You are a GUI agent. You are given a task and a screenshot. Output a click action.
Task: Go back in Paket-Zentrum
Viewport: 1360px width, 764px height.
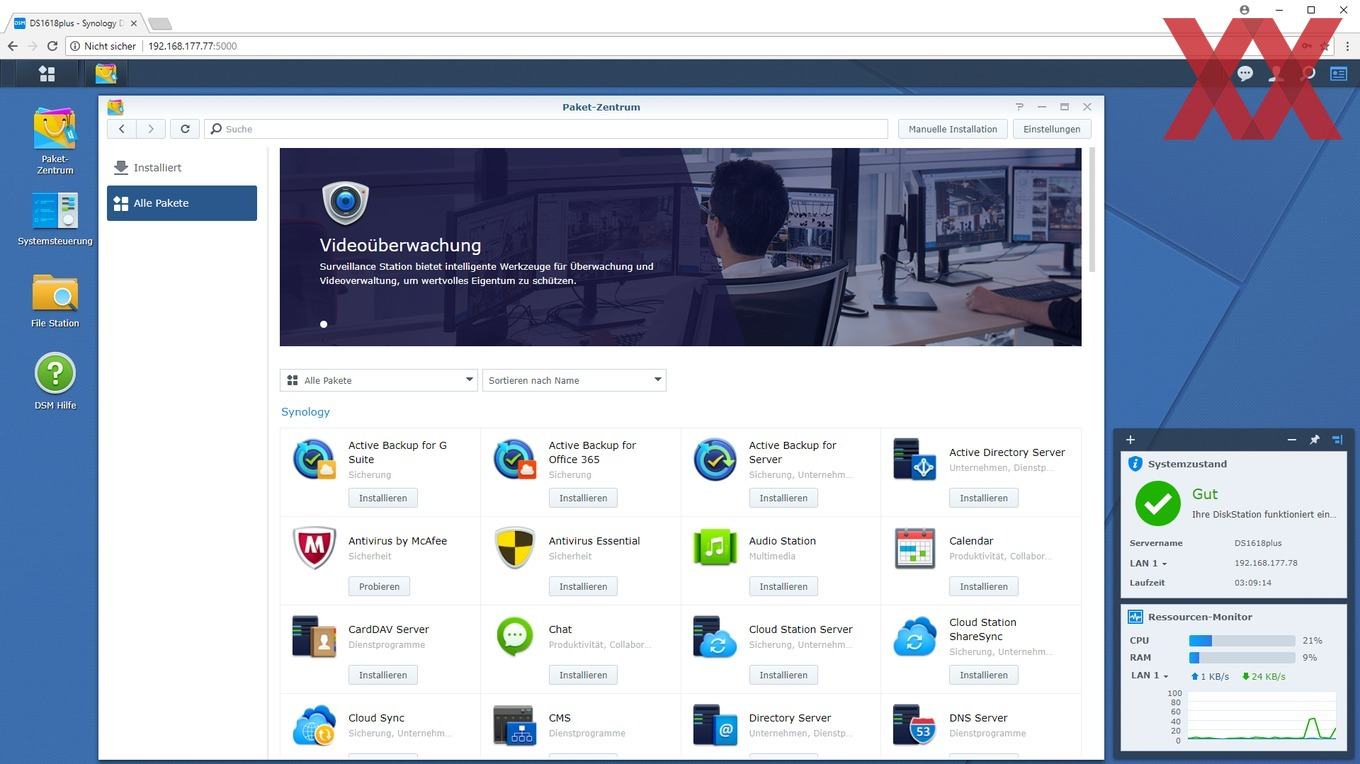121,129
